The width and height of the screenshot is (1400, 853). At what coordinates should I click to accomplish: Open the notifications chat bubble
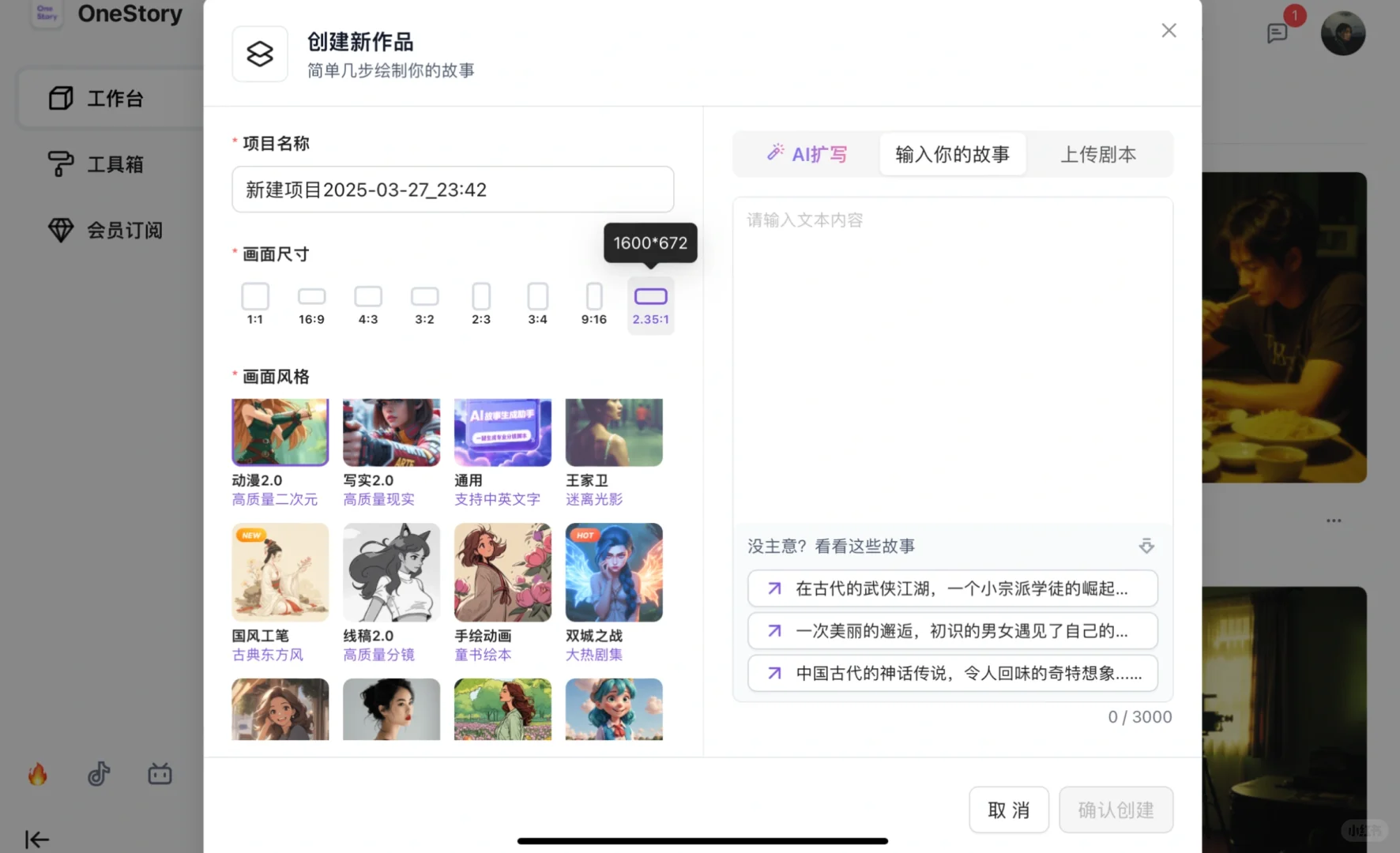pyautogui.click(x=1278, y=33)
